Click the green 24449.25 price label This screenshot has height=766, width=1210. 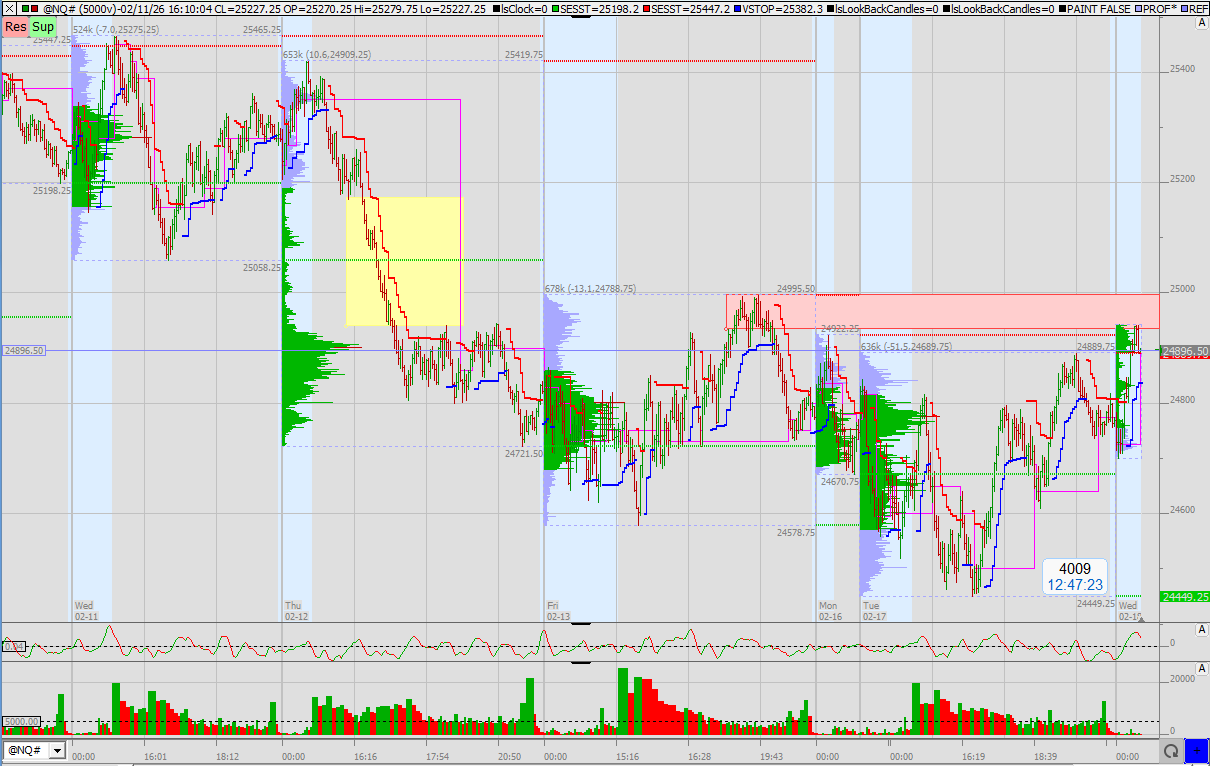pyautogui.click(x=1184, y=597)
